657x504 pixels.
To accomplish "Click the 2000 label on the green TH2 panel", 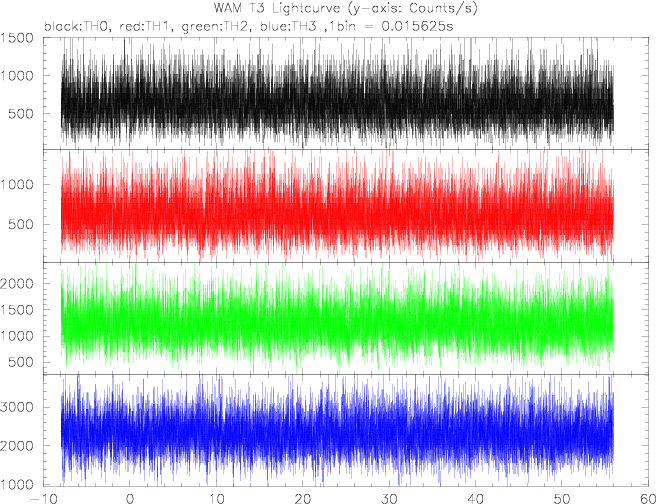I will point(17,284).
